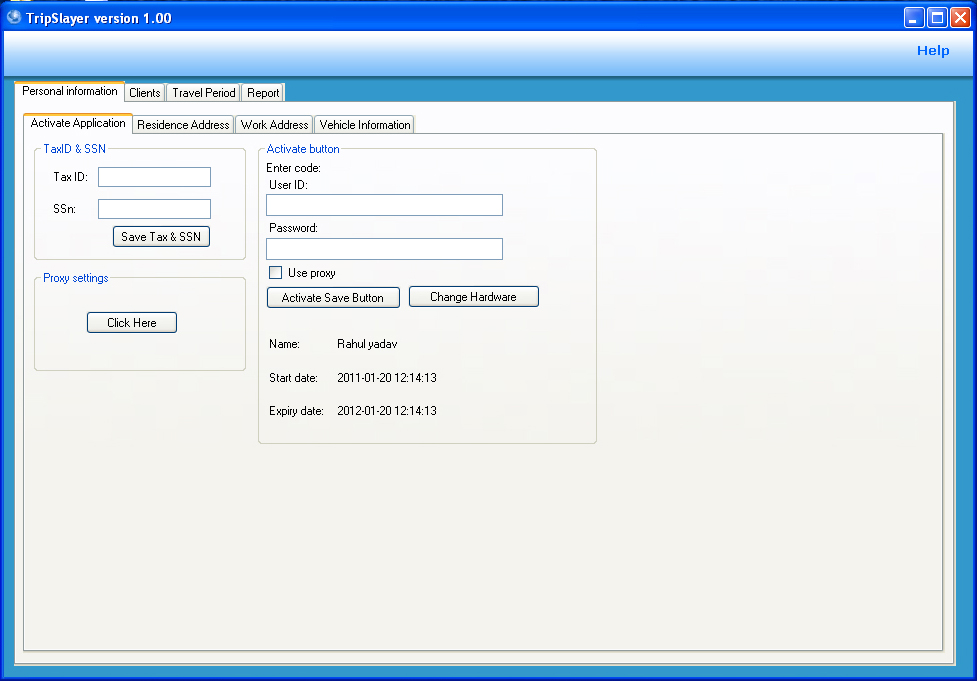
Task: Click the Proxy settings Click Here button
Action: pyautogui.click(x=132, y=323)
